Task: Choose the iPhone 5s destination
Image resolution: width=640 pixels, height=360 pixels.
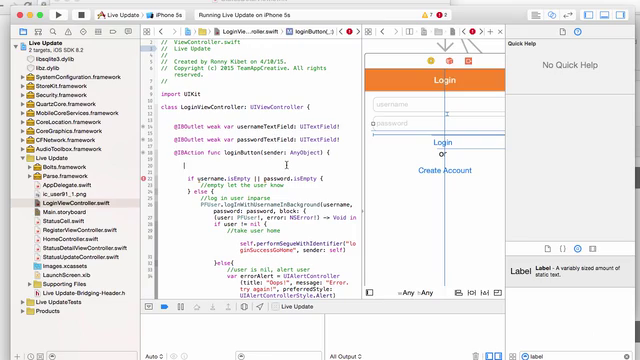Action: coord(164,15)
